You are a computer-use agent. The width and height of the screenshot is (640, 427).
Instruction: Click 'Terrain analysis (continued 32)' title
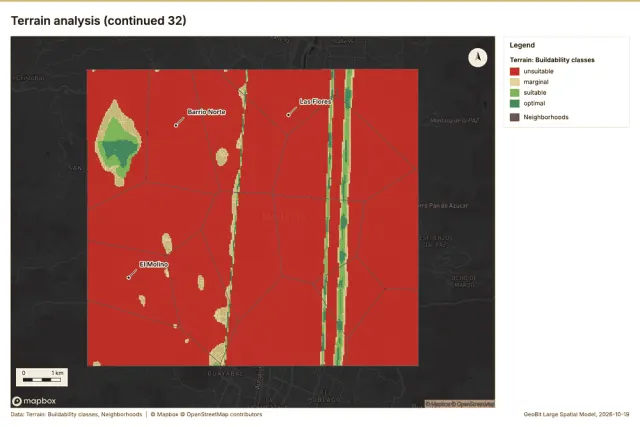[x=98, y=21]
